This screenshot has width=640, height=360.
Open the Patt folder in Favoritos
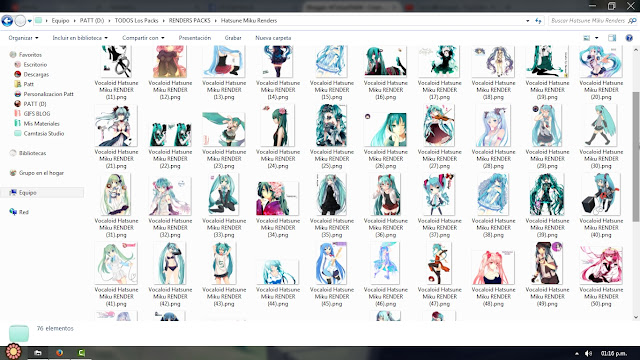point(24,84)
